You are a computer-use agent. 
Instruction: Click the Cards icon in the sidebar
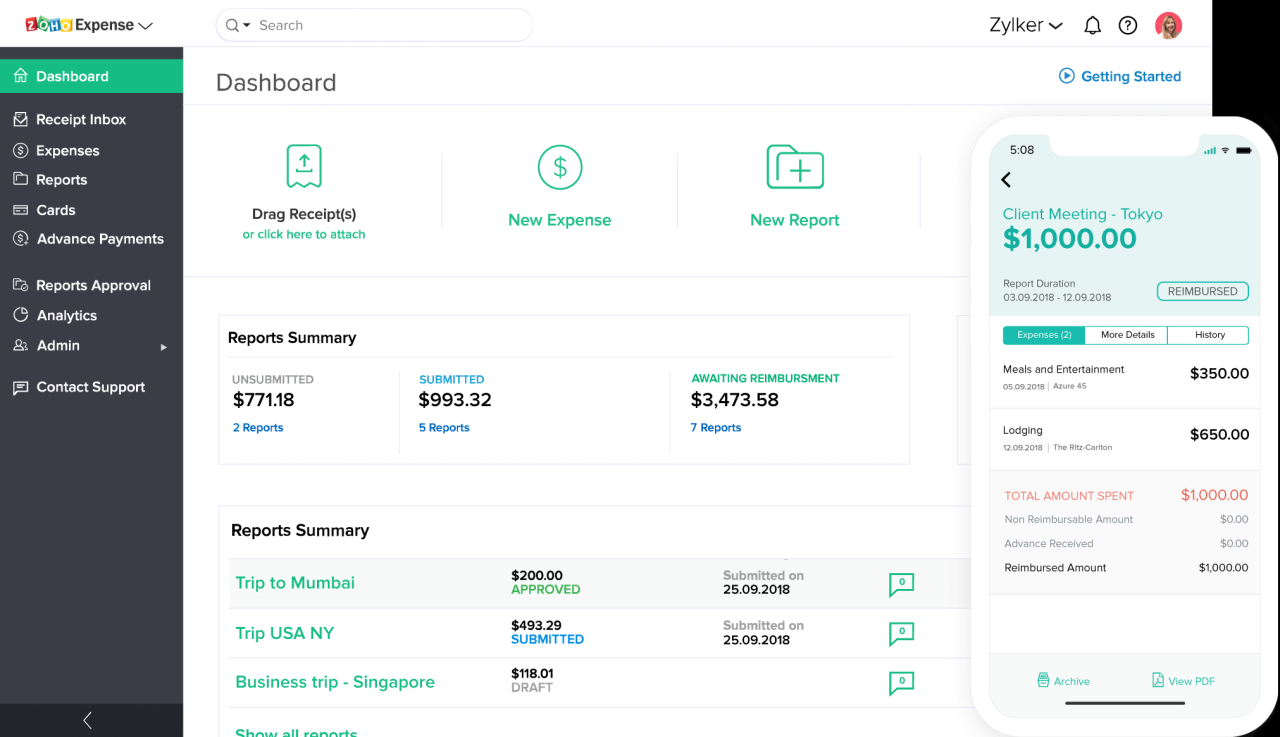pyautogui.click(x=22, y=209)
